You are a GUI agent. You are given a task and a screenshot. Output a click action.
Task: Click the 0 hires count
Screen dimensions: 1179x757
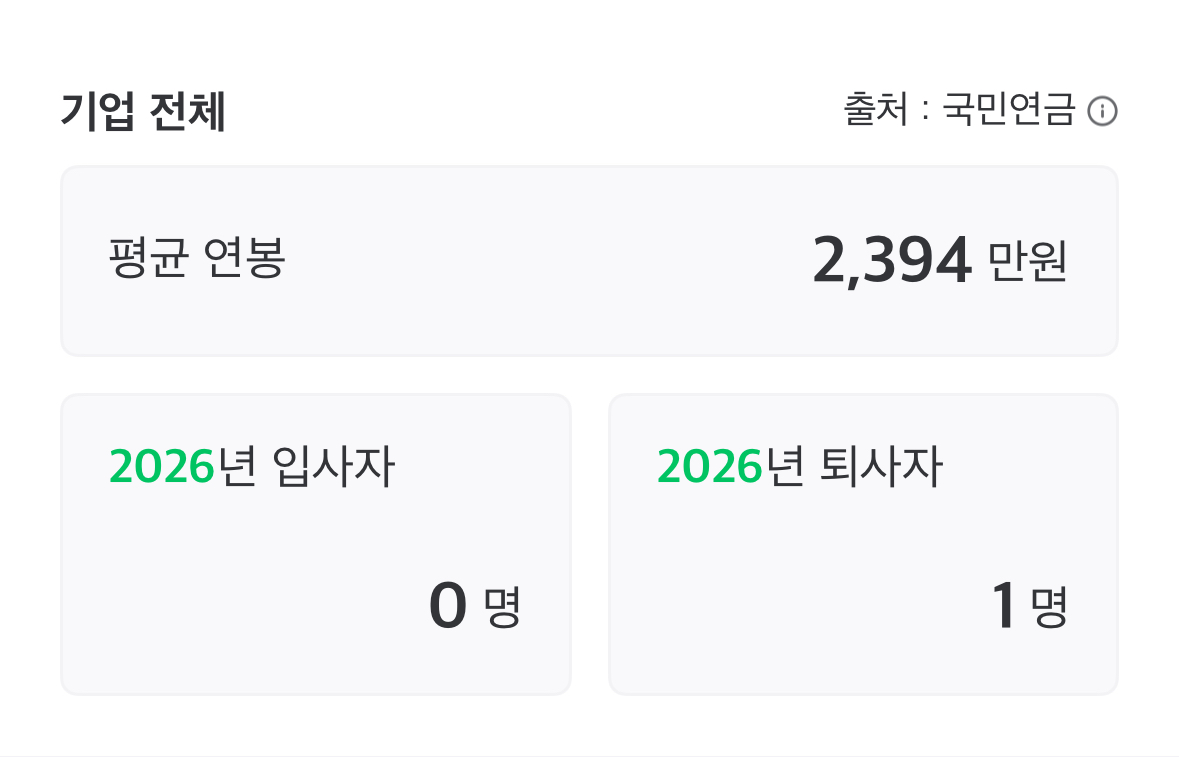[448, 606]
